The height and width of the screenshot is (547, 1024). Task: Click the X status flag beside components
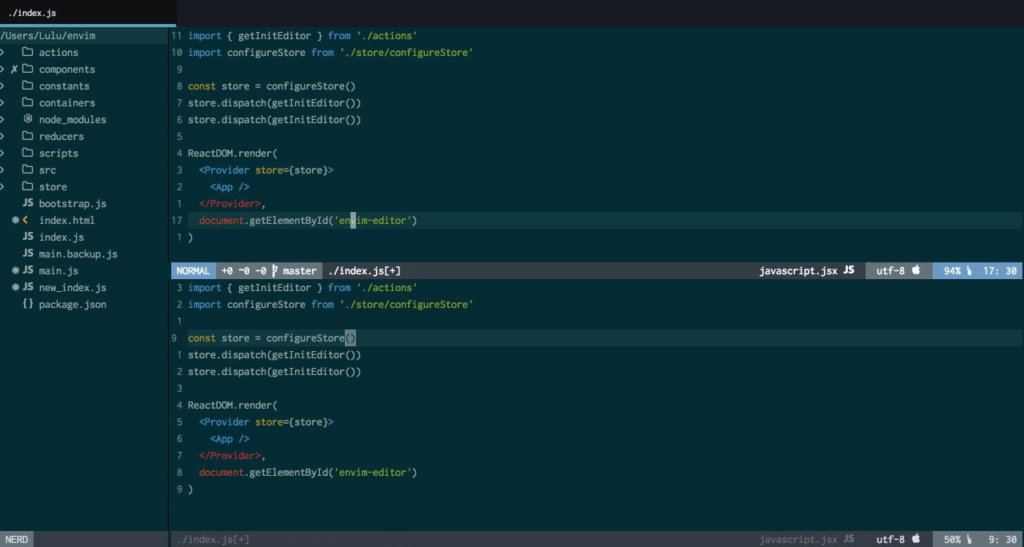click(14, 70)
